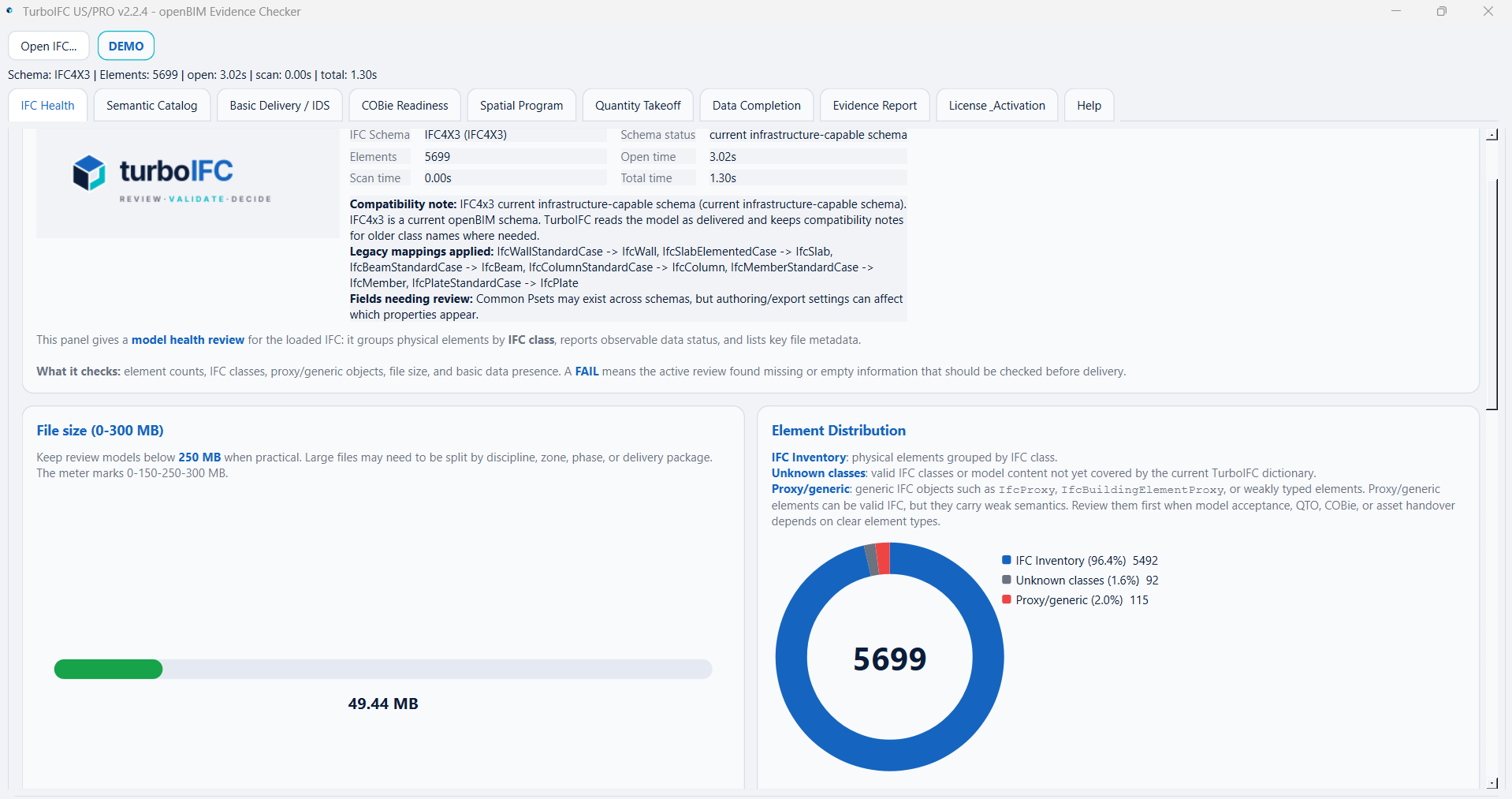
Task: Click the legend label 'IFC Inventory (96.4%)'
Action: [x=1071, y=561]
